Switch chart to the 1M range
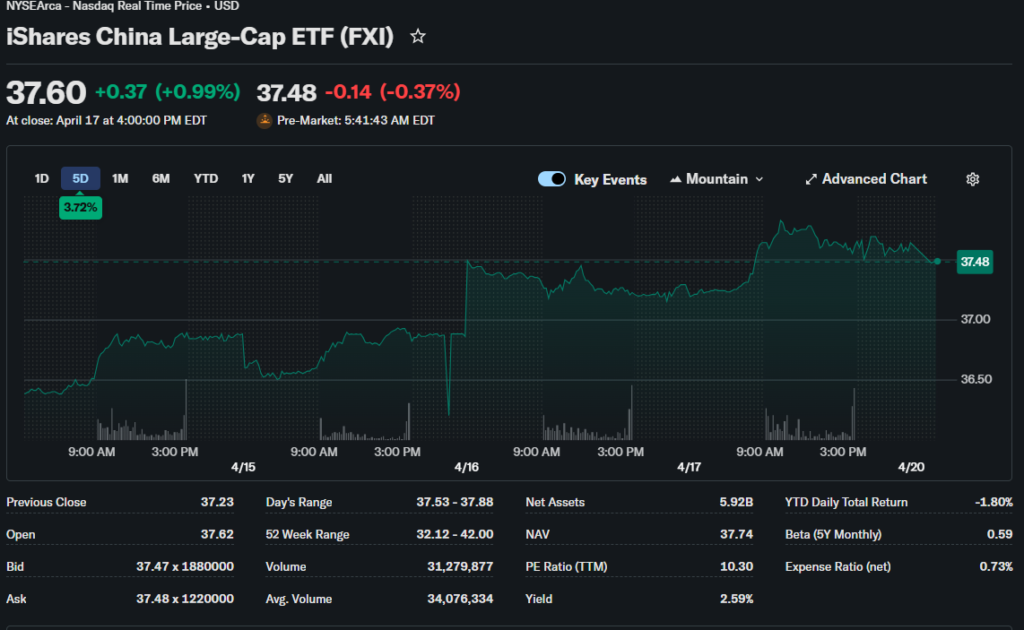The width and height of the screenshot is (1024, 630). (x=120, y=179)
